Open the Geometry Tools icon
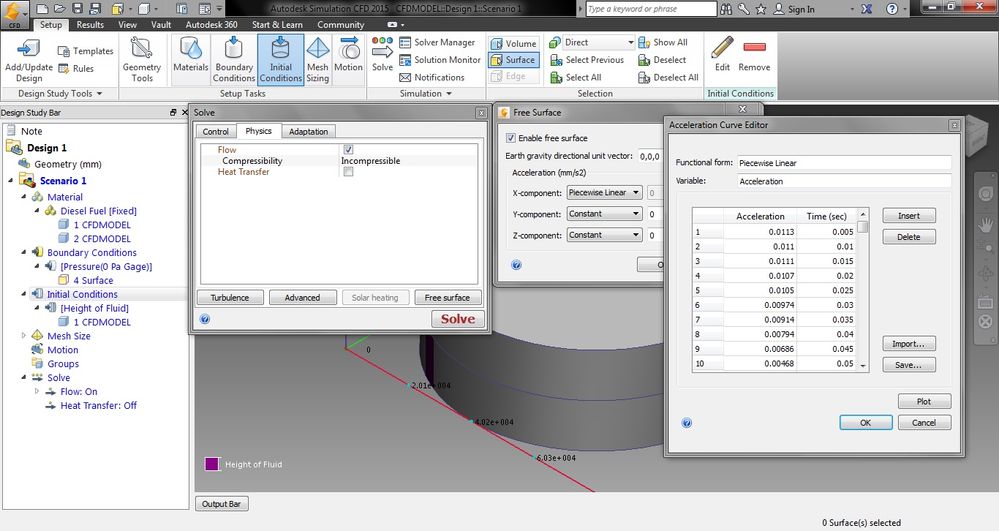Image resolution: width=999 pixels, height=531 pixels. 141,59
